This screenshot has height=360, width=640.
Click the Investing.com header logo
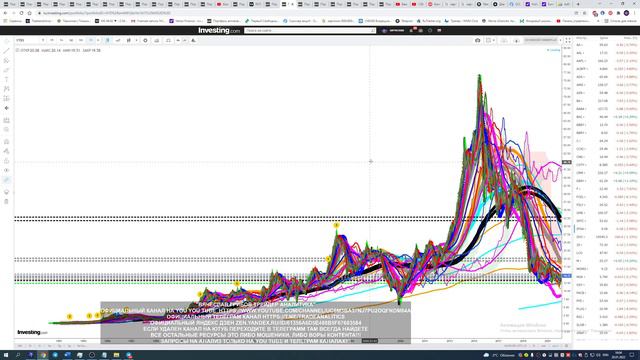(219, 30)
